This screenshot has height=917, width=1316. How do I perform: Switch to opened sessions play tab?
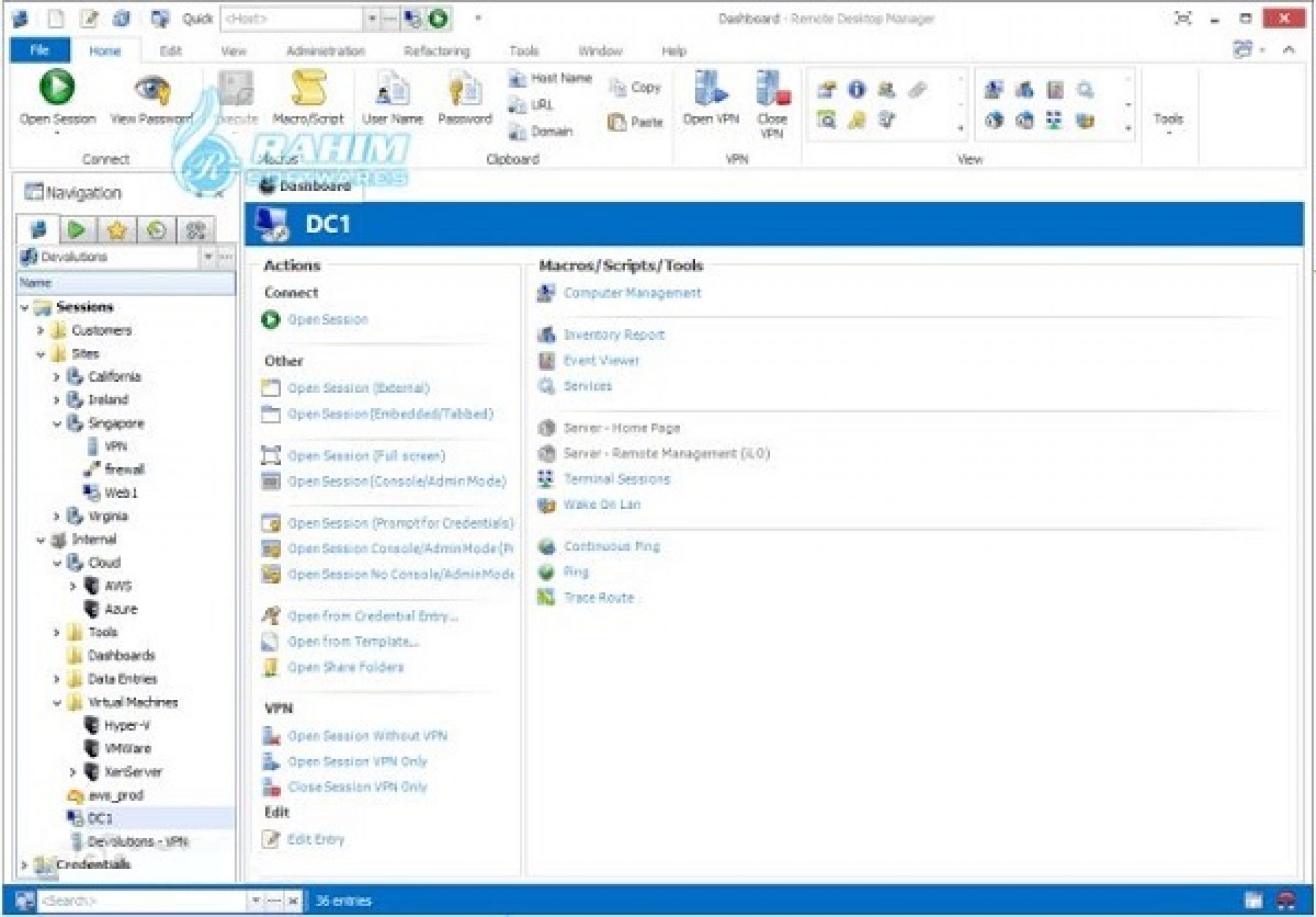point(76,229)
